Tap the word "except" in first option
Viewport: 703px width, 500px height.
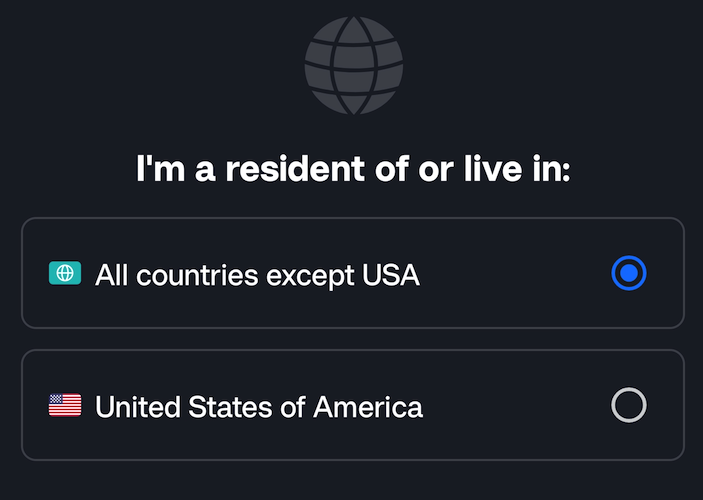coord(310,277)
